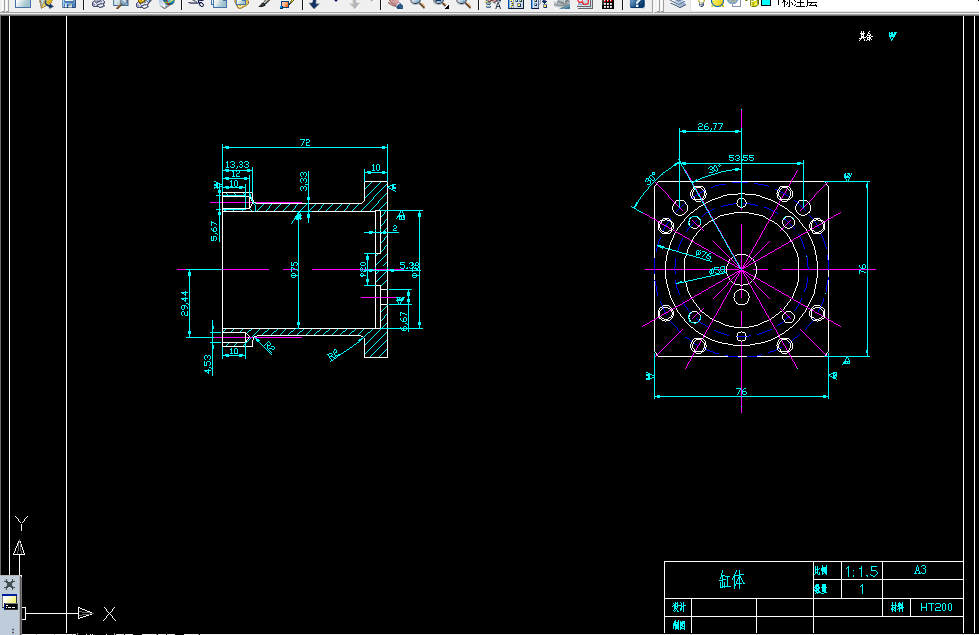Select the 72 length dimension text

coord(305,142)
